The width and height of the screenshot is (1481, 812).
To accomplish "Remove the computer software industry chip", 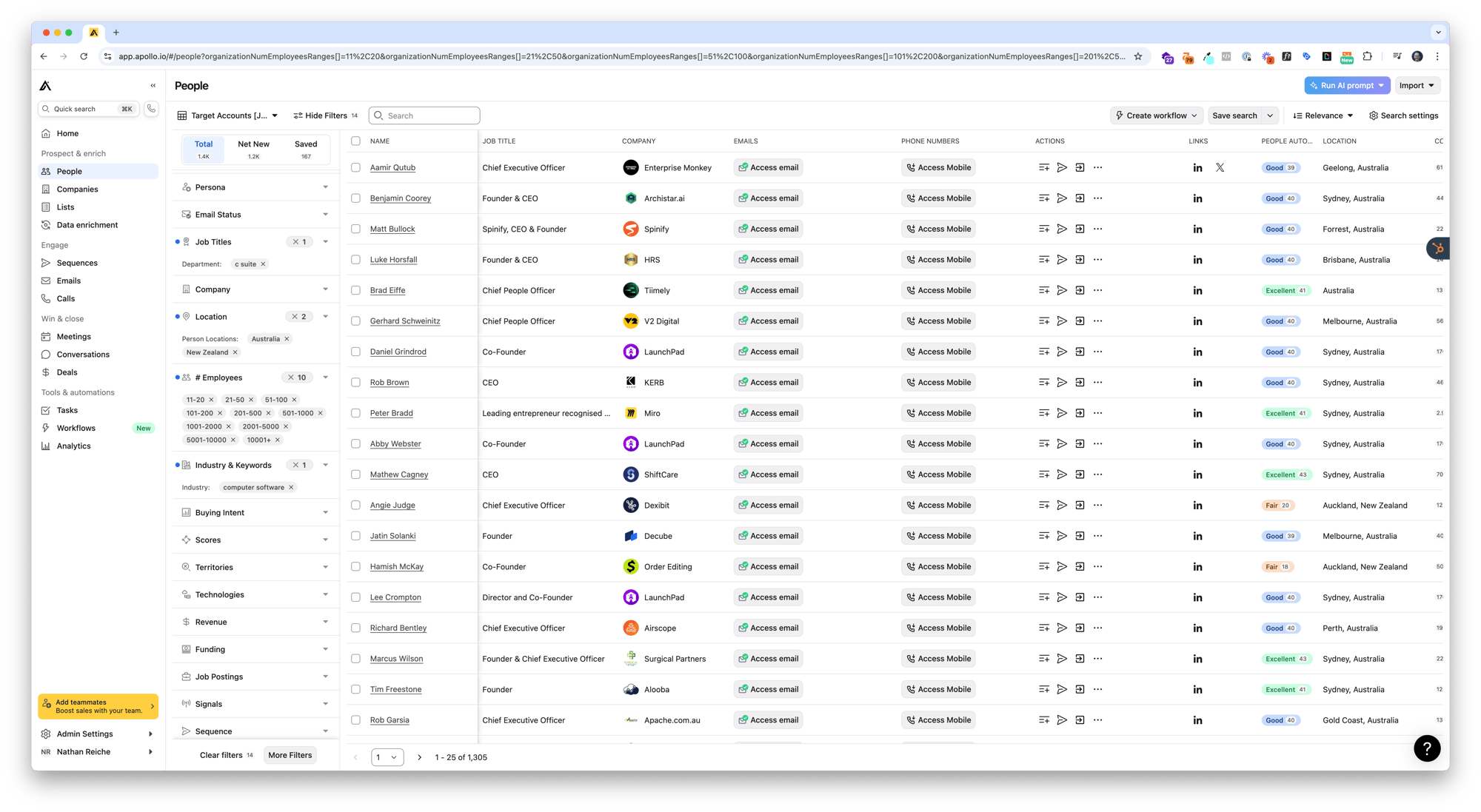I will 291,488.
